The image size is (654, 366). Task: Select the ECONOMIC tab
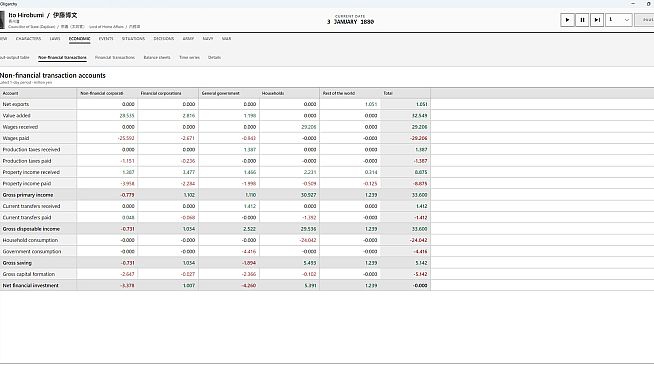click(x=79, y=39)
